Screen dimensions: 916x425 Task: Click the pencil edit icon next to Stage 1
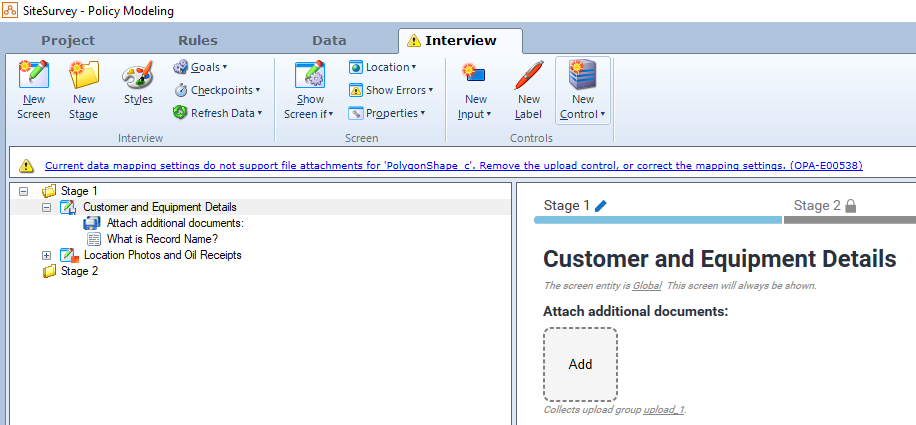click(601, 205)
